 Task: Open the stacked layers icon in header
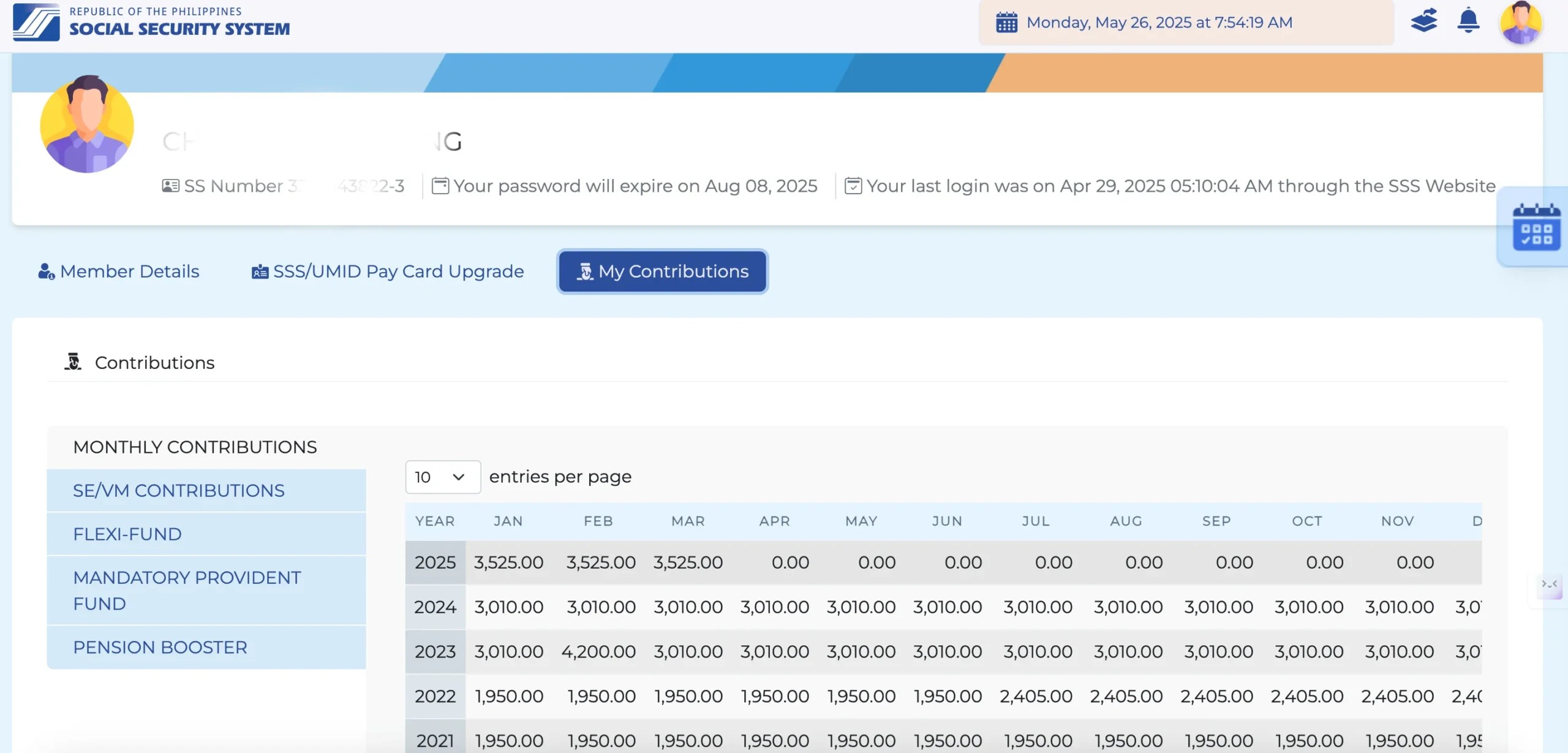coord(1423,21)
